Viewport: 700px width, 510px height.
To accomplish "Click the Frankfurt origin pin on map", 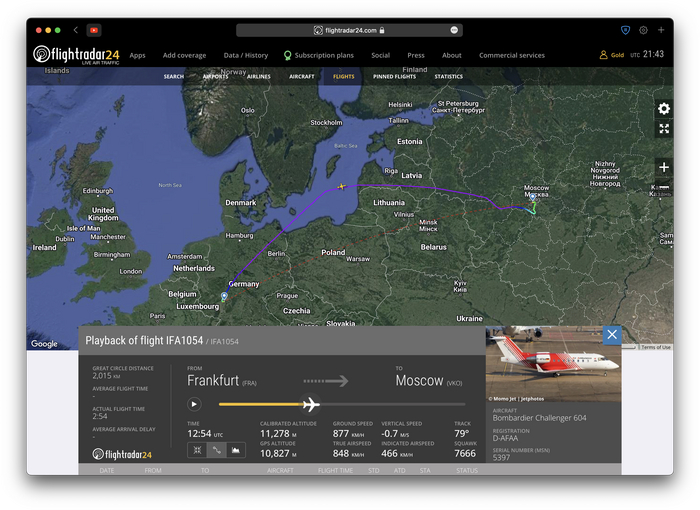I will point(224,296).
